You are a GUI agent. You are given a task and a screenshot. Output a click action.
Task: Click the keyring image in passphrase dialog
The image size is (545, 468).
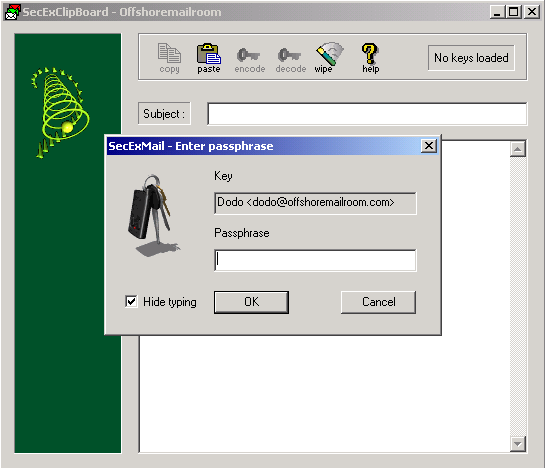[153, 216]
